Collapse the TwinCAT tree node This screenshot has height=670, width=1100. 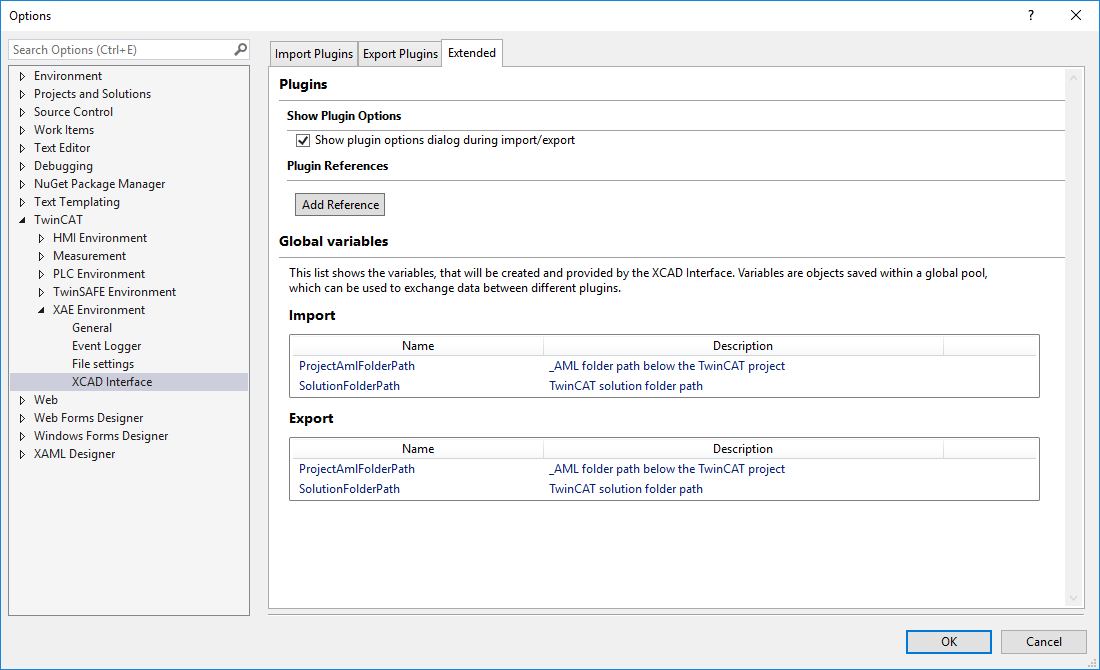[22, 220]
